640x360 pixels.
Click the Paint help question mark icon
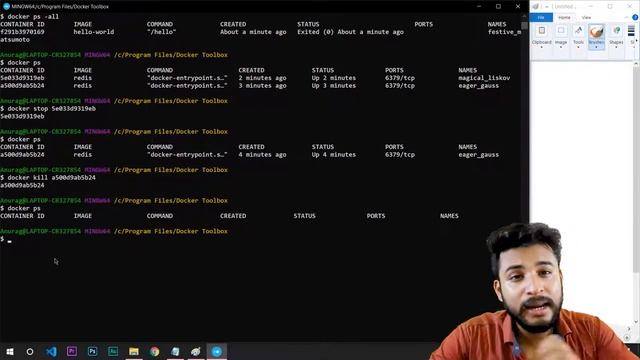point(635,17)
